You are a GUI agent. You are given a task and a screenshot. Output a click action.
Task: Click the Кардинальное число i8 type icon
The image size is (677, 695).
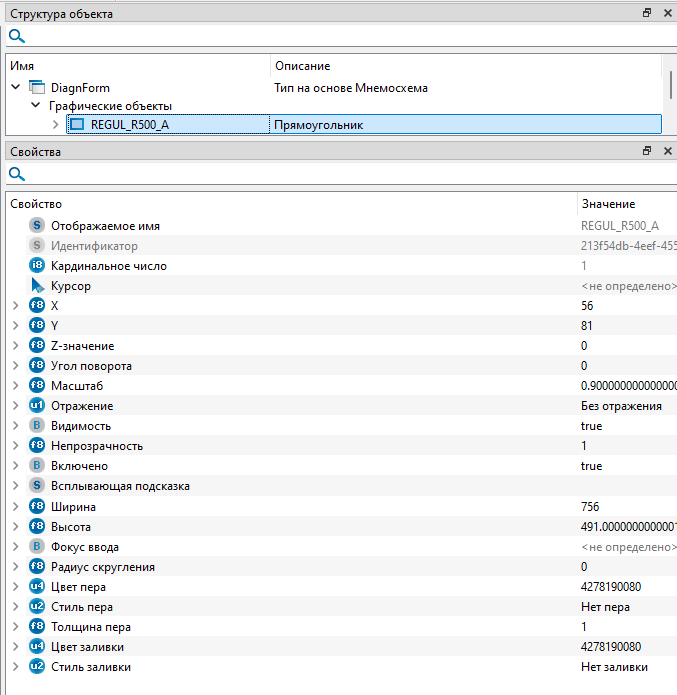coord(37,266)
